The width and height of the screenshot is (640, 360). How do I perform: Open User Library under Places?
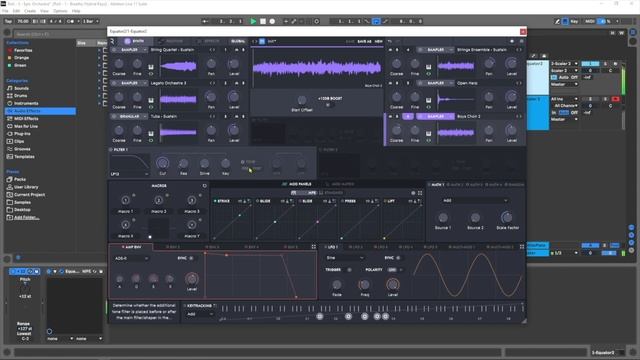[26, 187]
